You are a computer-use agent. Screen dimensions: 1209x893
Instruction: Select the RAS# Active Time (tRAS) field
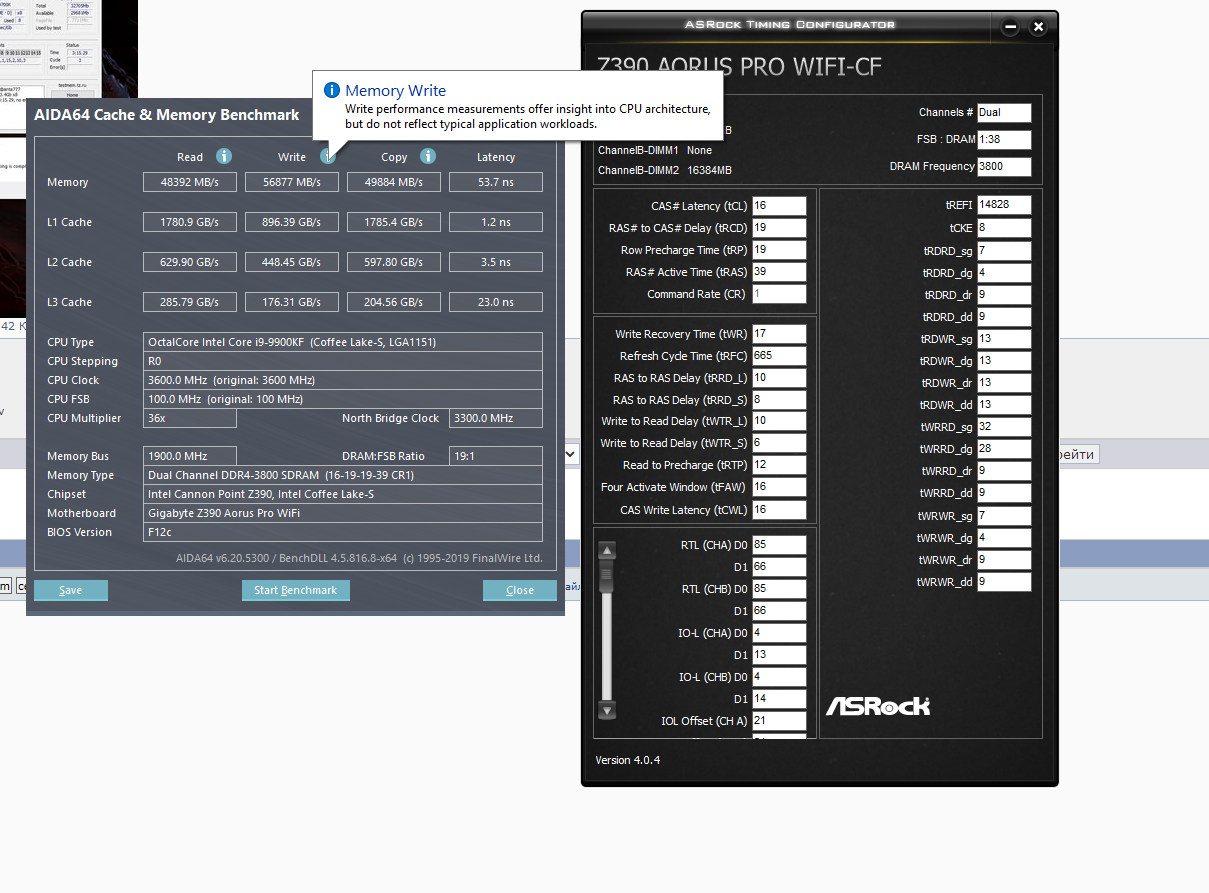click(x=779, y=272)
